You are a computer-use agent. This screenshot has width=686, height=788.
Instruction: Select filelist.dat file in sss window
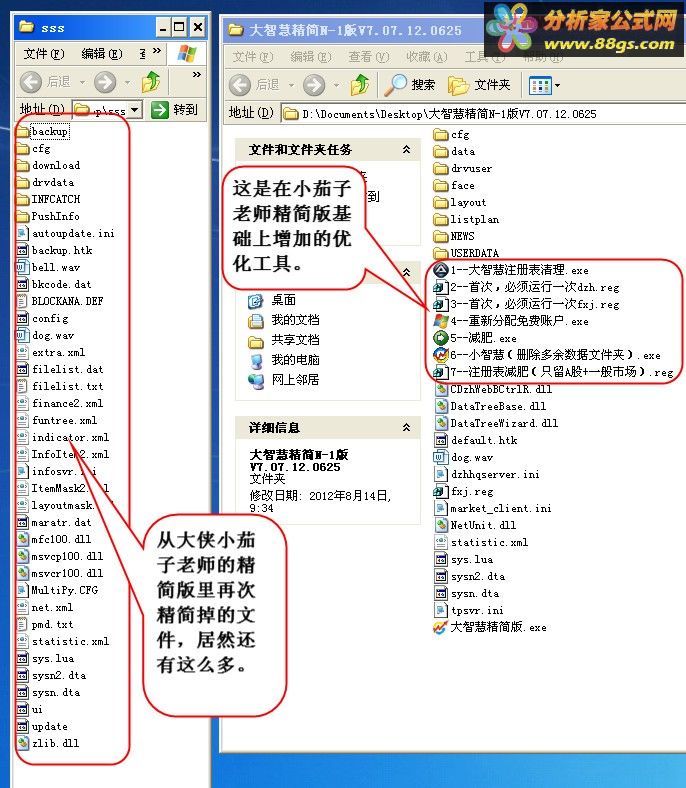click(60, 369)
